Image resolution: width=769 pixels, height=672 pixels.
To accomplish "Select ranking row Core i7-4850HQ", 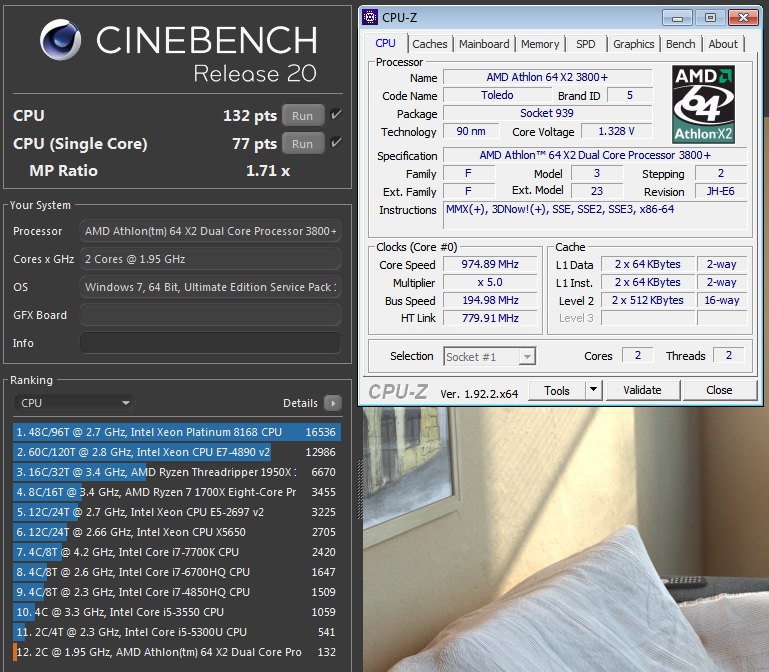I will tap(177, 592).
